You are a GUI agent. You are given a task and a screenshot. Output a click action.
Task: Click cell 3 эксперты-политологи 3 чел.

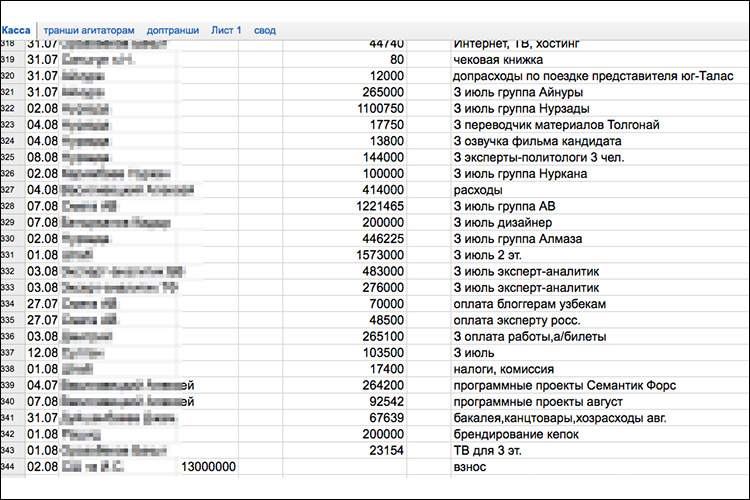(x=600, y=157)
